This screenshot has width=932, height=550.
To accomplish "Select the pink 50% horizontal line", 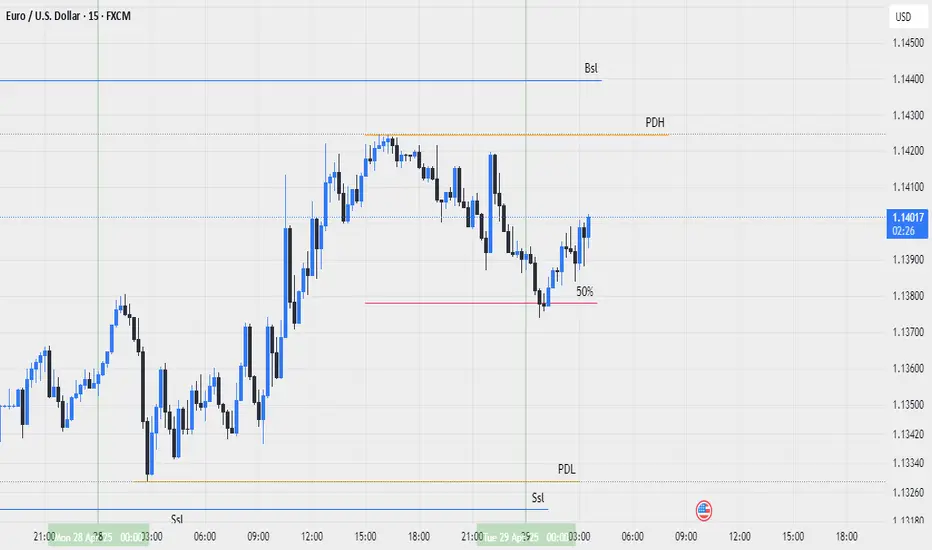I will 481,303.
